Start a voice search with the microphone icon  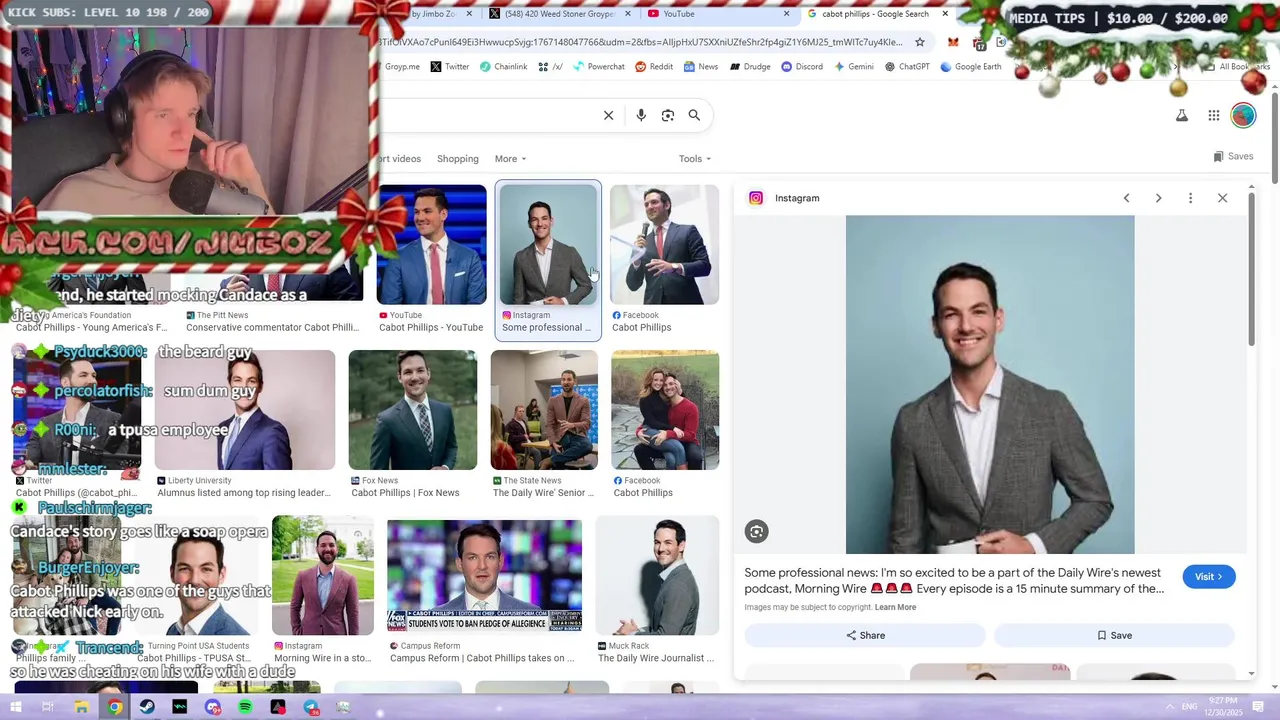641,115
